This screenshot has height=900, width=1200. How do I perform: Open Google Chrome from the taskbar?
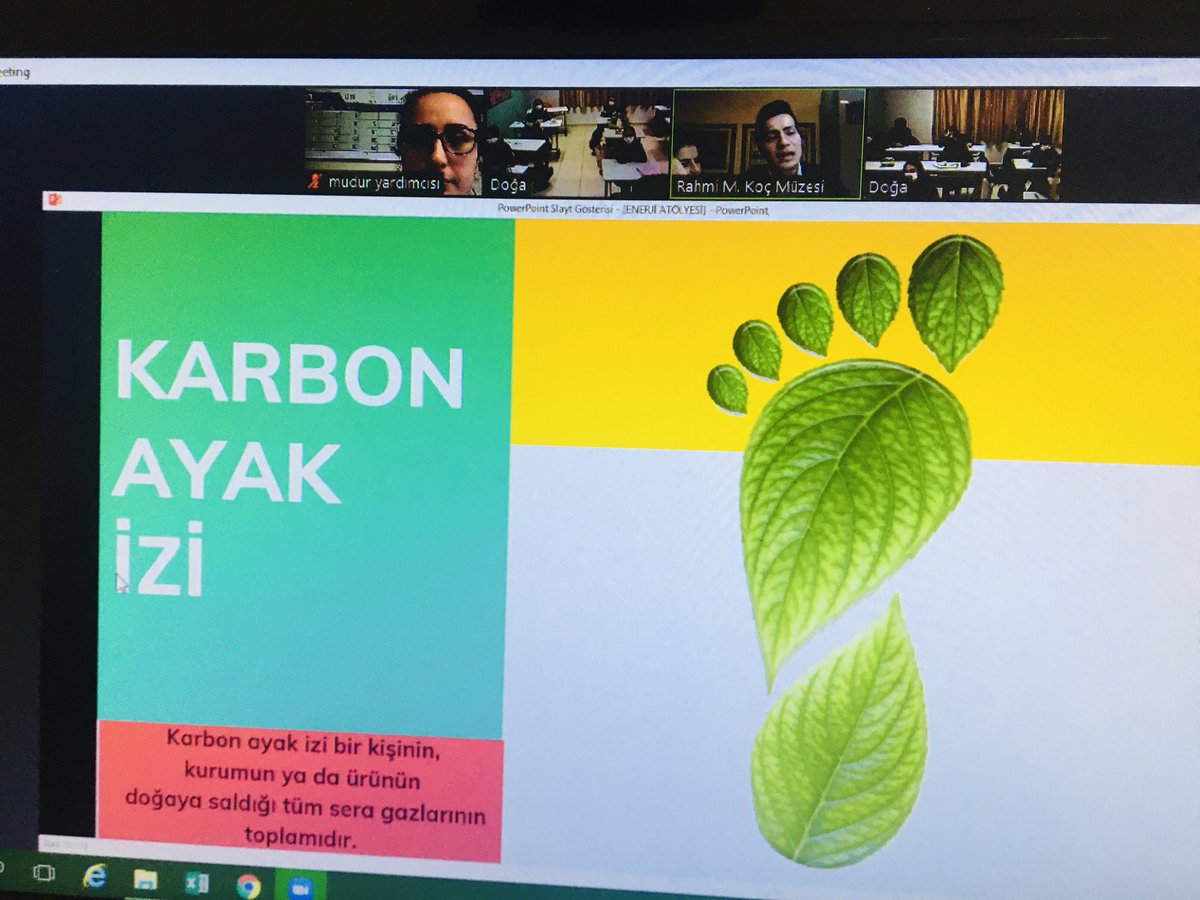coord(248,886)
